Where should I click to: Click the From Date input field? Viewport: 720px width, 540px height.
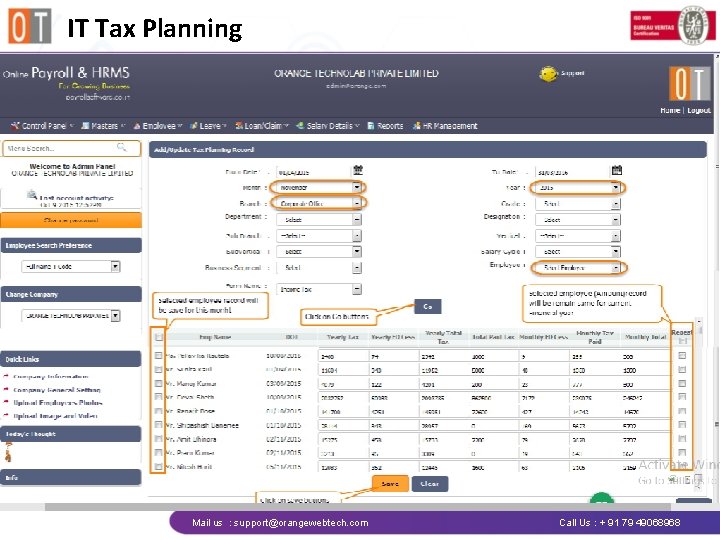313,172
